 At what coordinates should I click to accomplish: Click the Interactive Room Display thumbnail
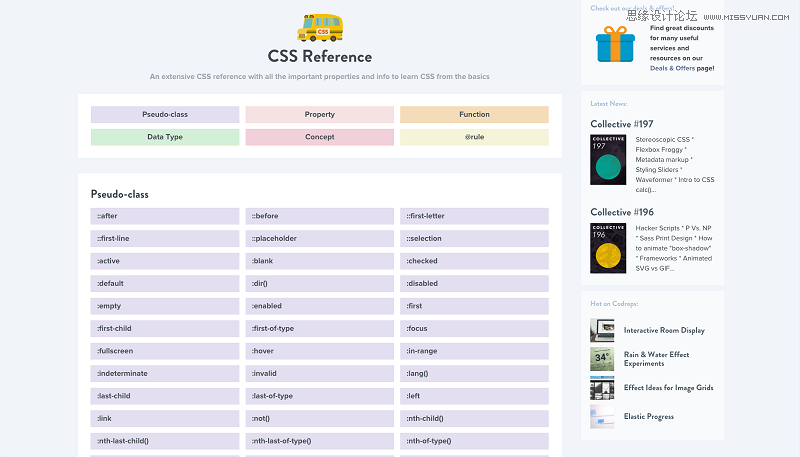pyautogui.click(x=602, y=330)
